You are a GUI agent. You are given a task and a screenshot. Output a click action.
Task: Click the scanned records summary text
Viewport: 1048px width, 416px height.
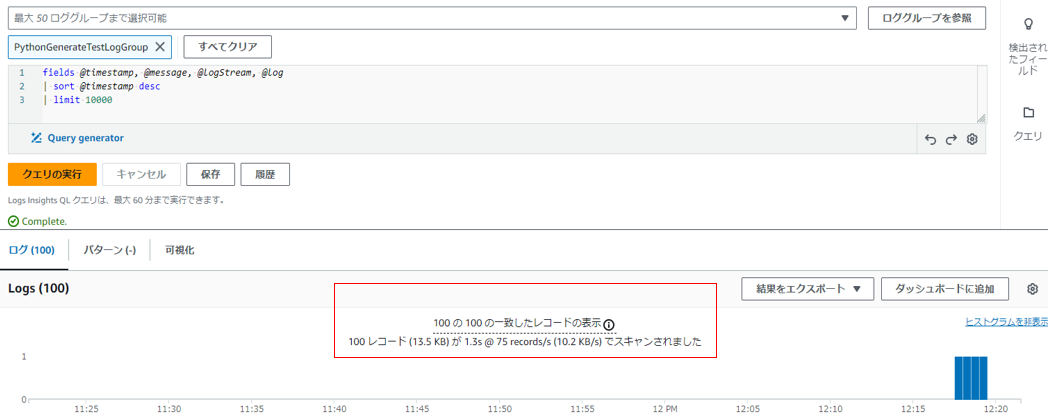tap(525, 342)
